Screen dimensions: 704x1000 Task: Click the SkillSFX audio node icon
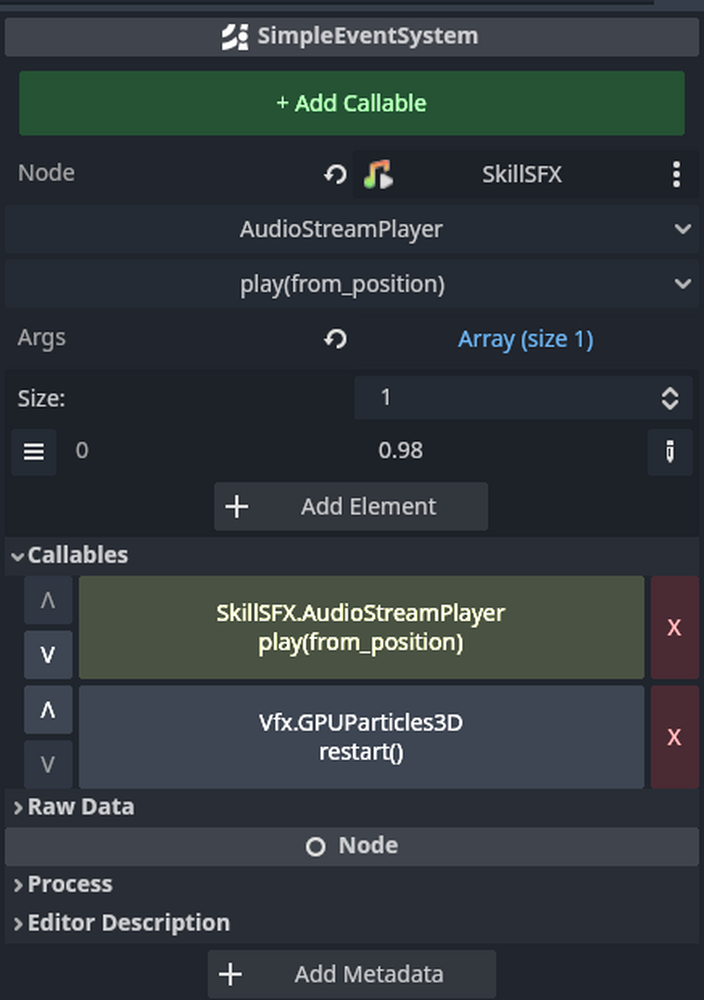pyautogui.click(x=378, y=173)
